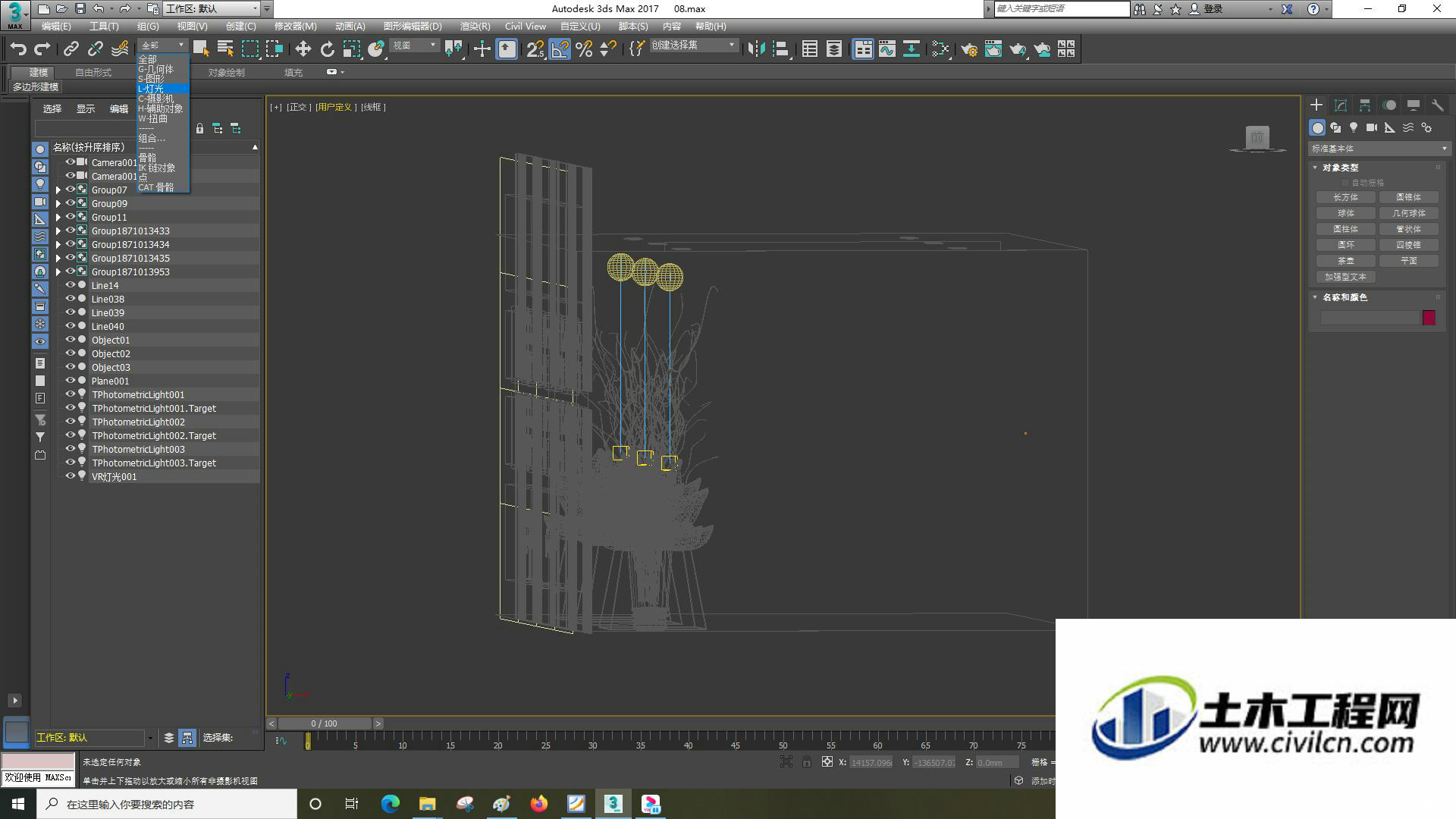Click the 长方体 create button
The image size is (1456, 819).
tap(1345, 197)
